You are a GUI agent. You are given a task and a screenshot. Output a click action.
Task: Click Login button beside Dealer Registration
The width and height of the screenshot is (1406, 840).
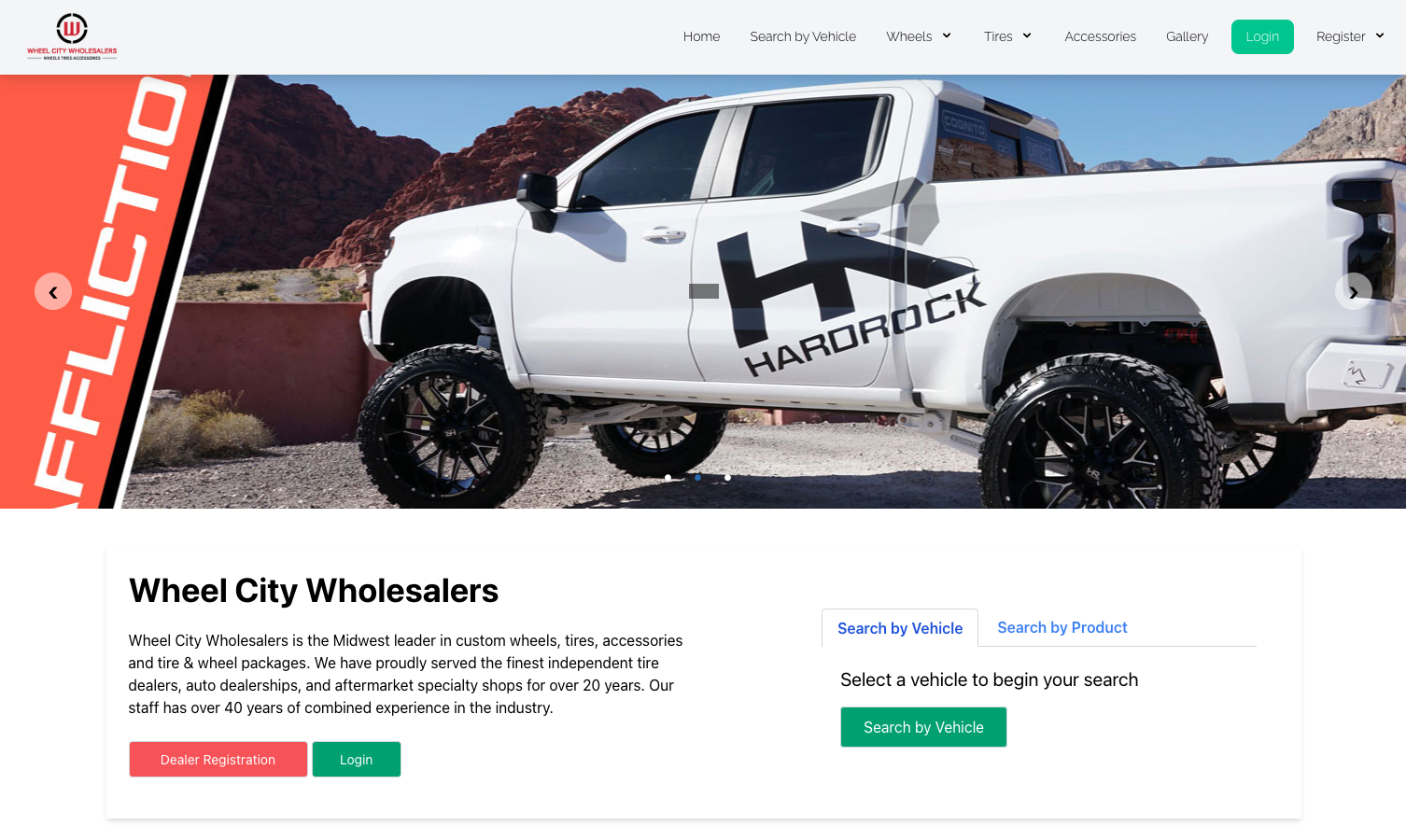tap(357, 759)
